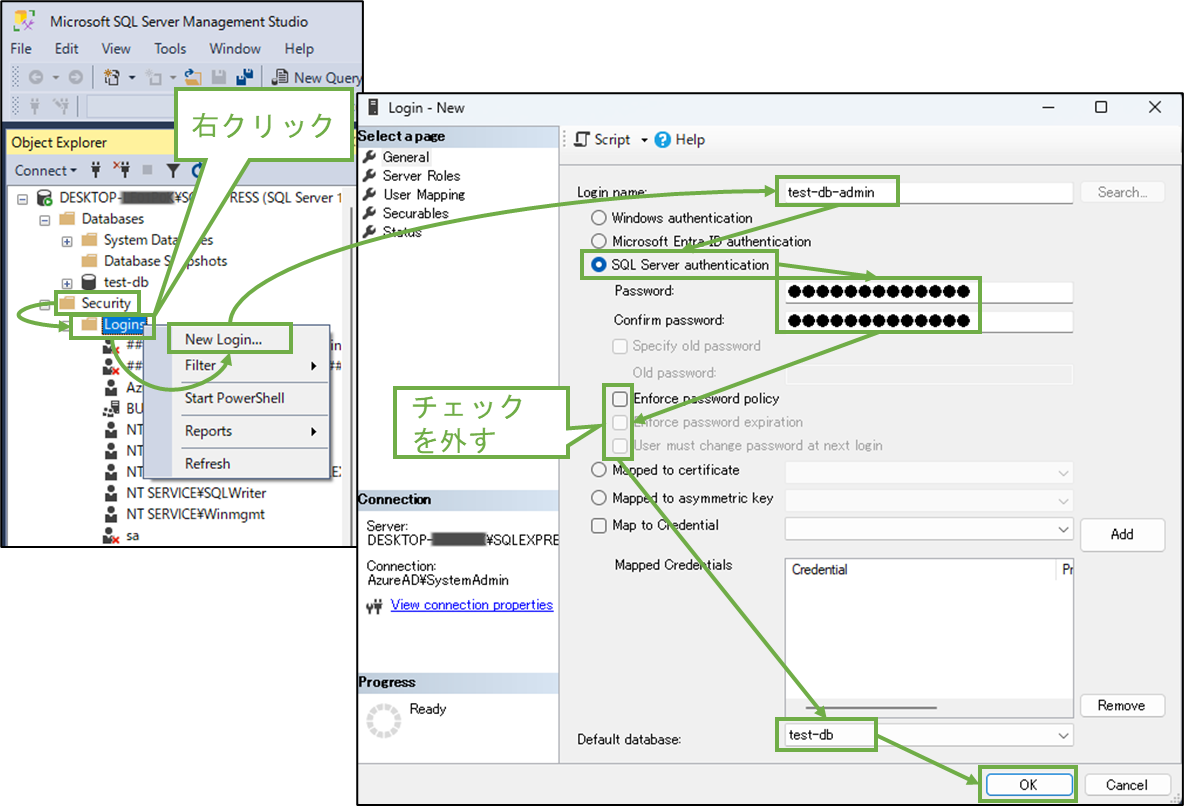The height and width of the screenshot is (806, 1184).
Task: Click the sa login user icon
Action: pos(111,536)
